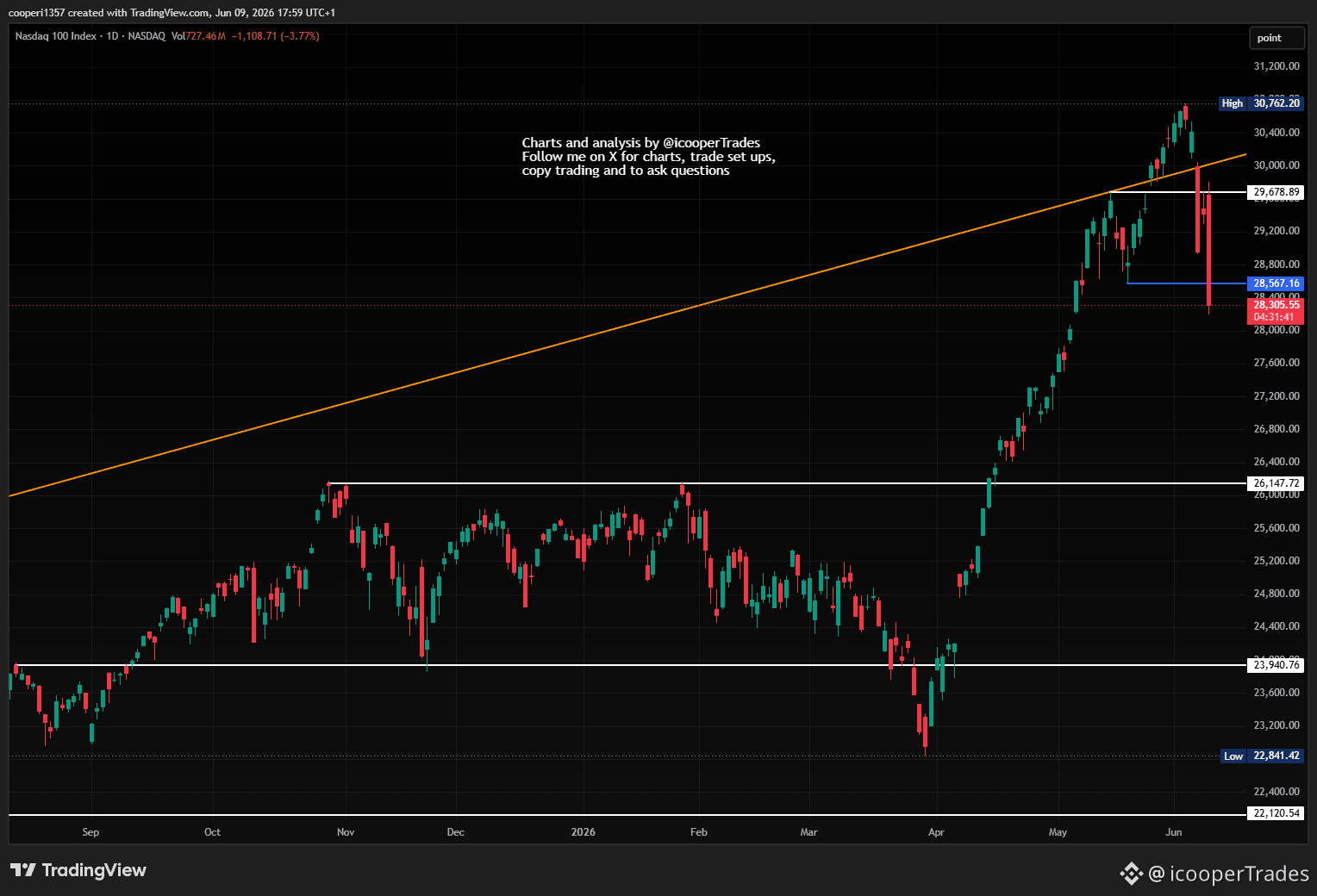Select the 29,678.89 horizontal line label
The width and height of the screenshot is (1317, 896).
[1276, 192]
